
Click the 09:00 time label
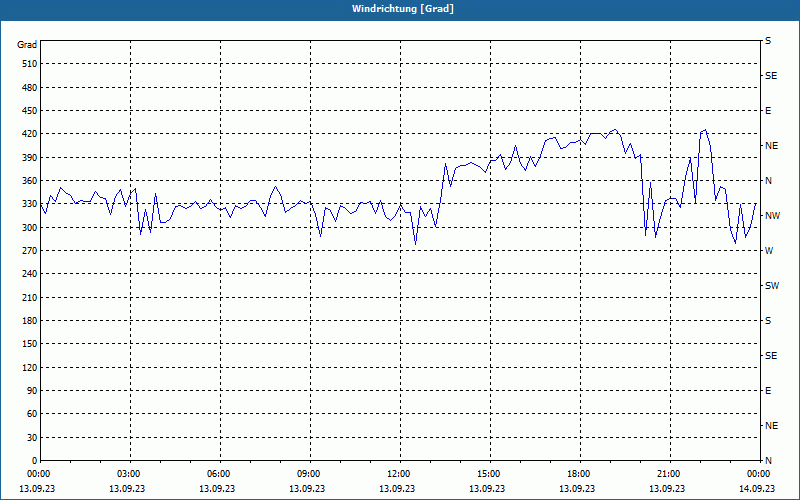[x=310, y=474]
